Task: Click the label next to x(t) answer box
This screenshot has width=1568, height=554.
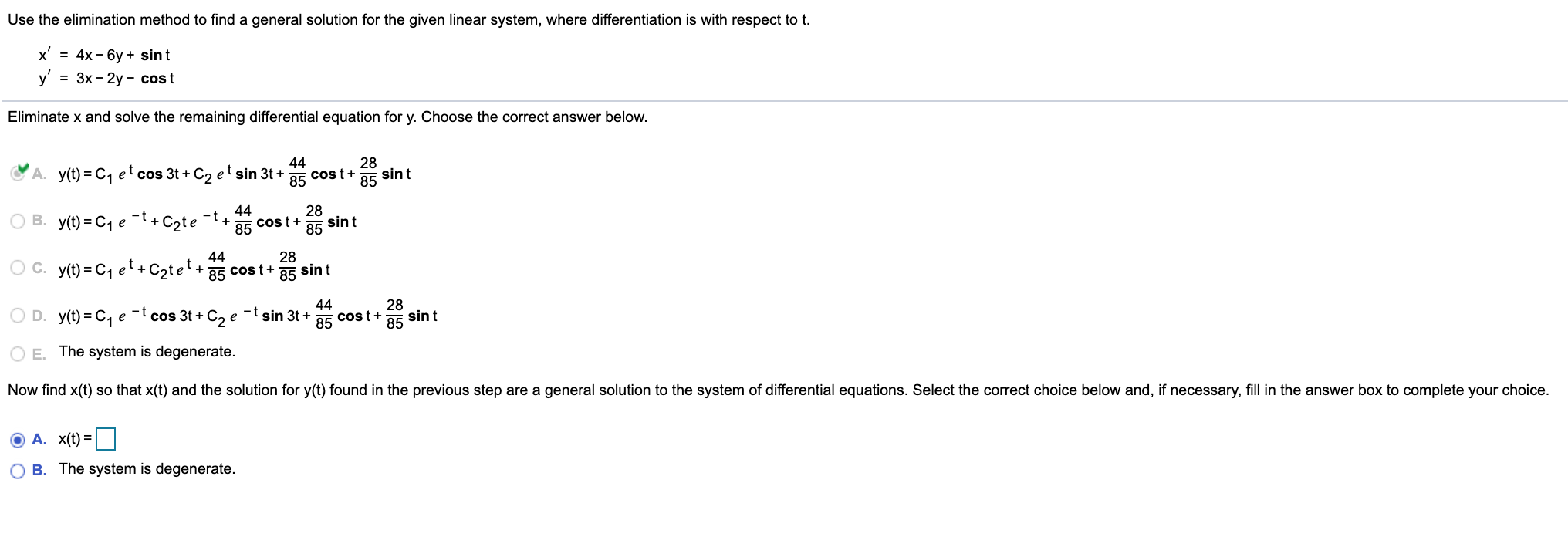Action: click(73, 440)
